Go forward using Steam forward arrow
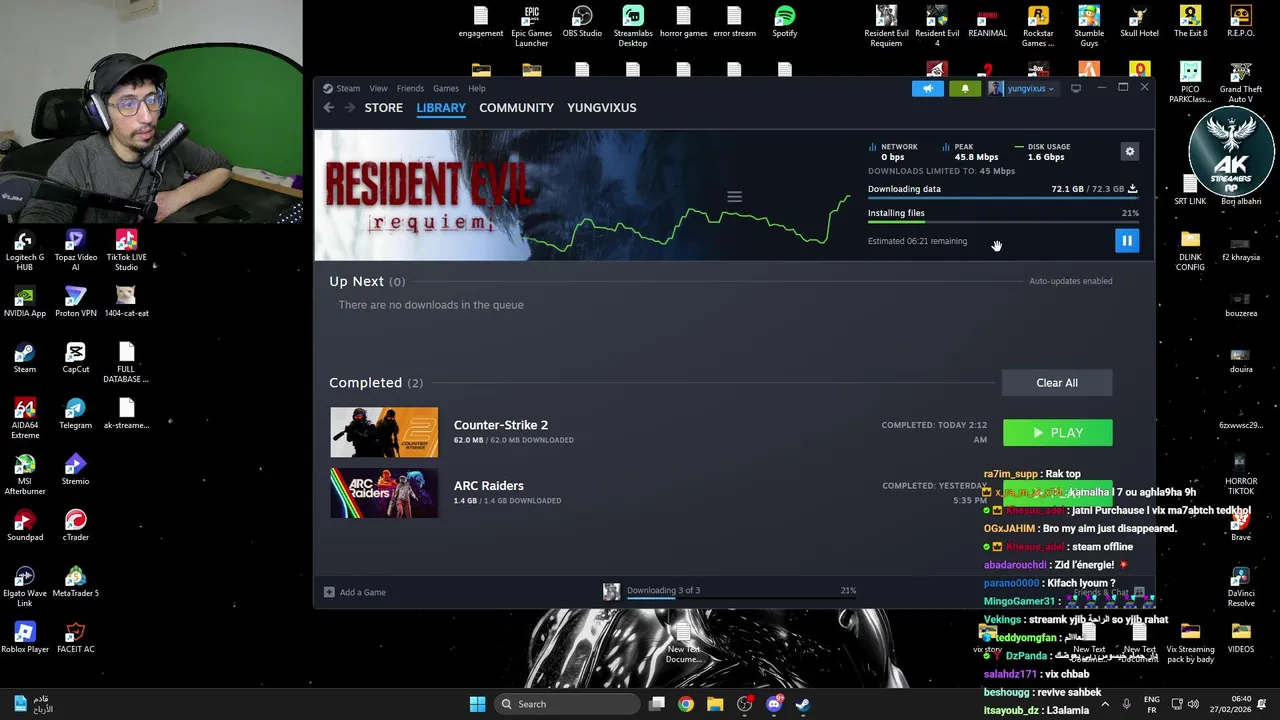1280x720 pixels. point(349,107)
